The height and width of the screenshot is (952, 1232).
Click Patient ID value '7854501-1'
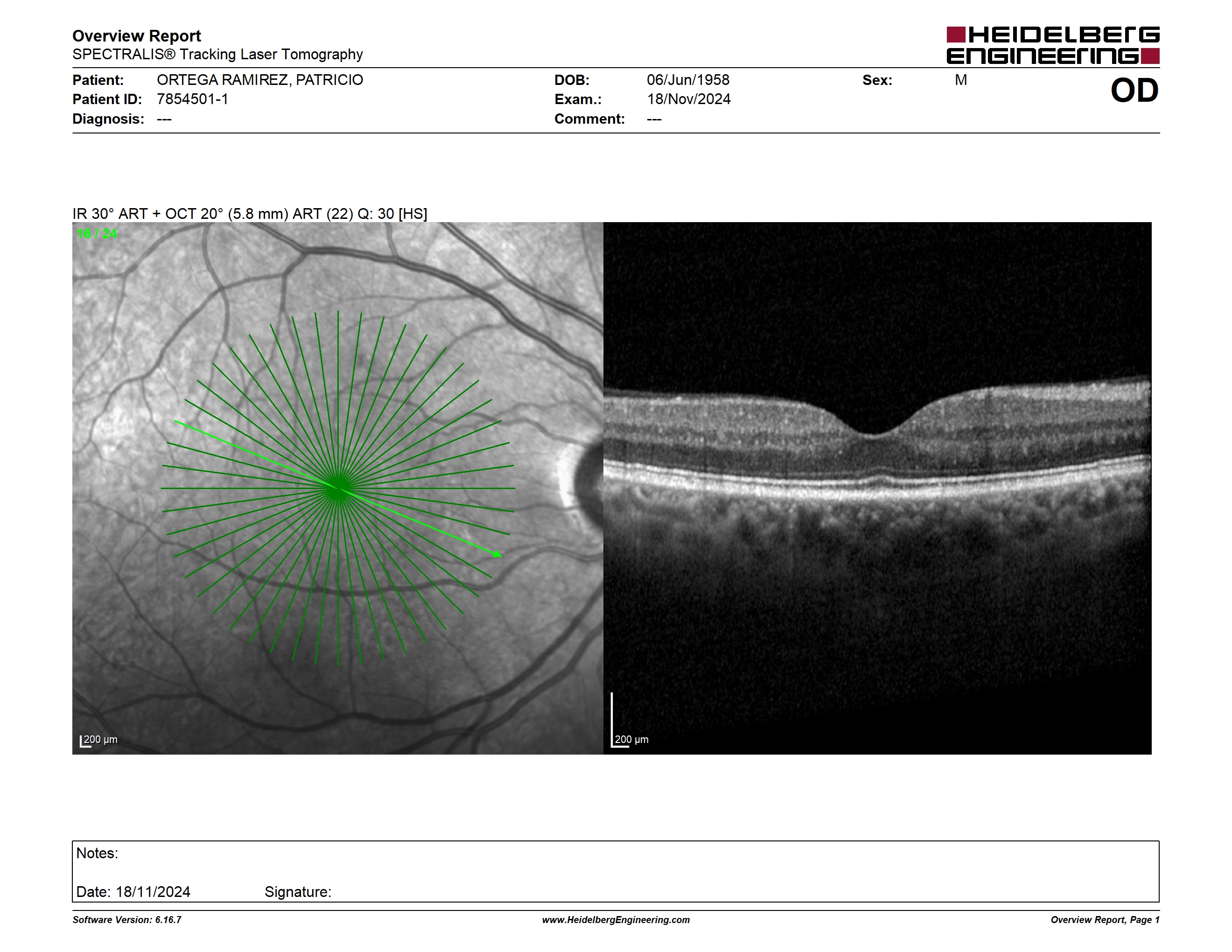click(192, 99)
